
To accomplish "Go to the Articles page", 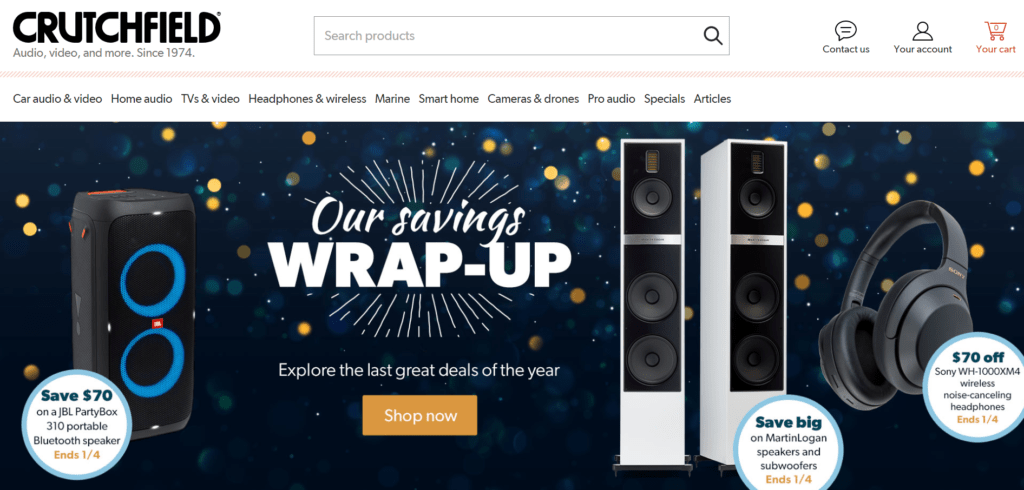I will 712,99.
